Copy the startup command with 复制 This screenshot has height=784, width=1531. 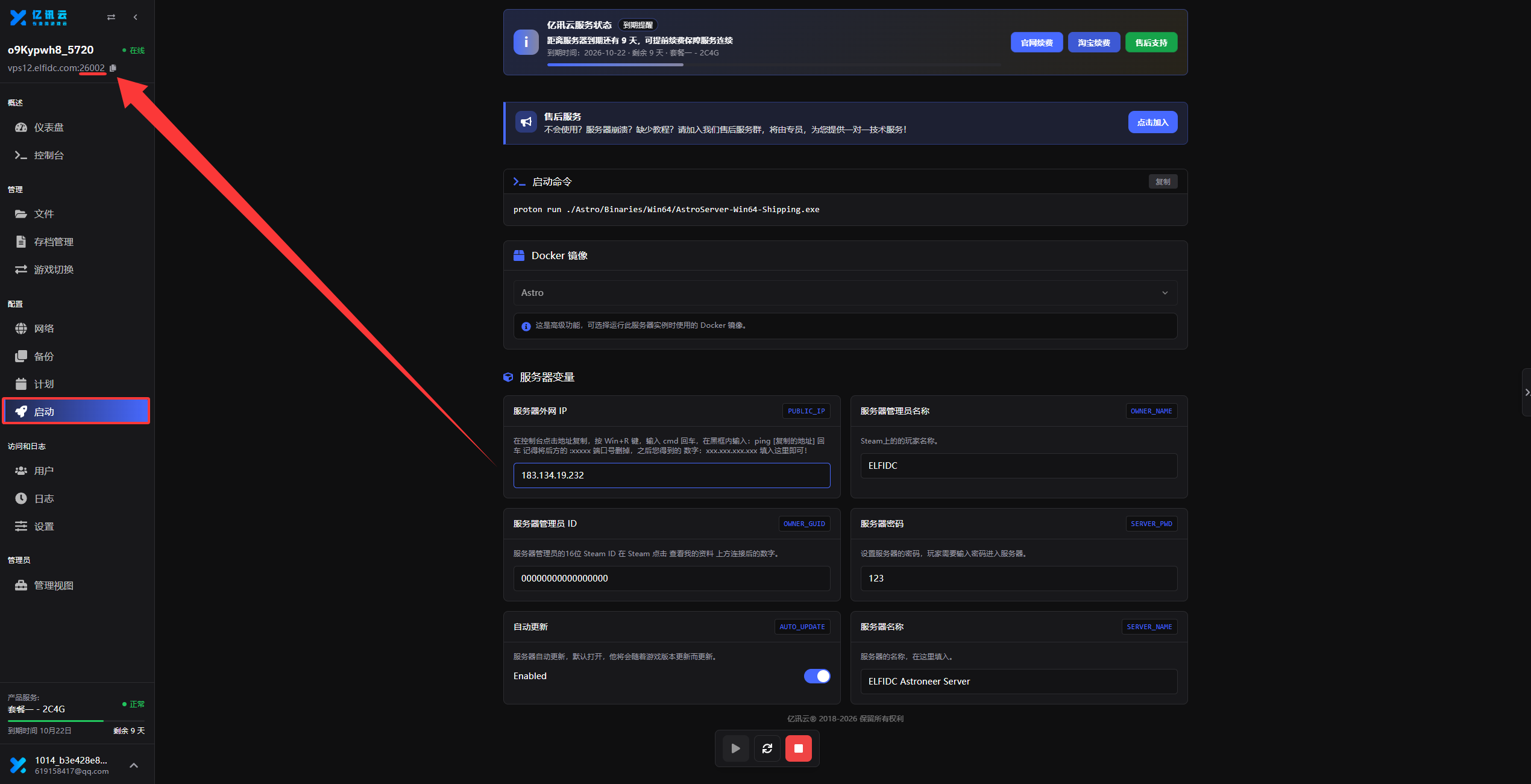click(1163, 181)
